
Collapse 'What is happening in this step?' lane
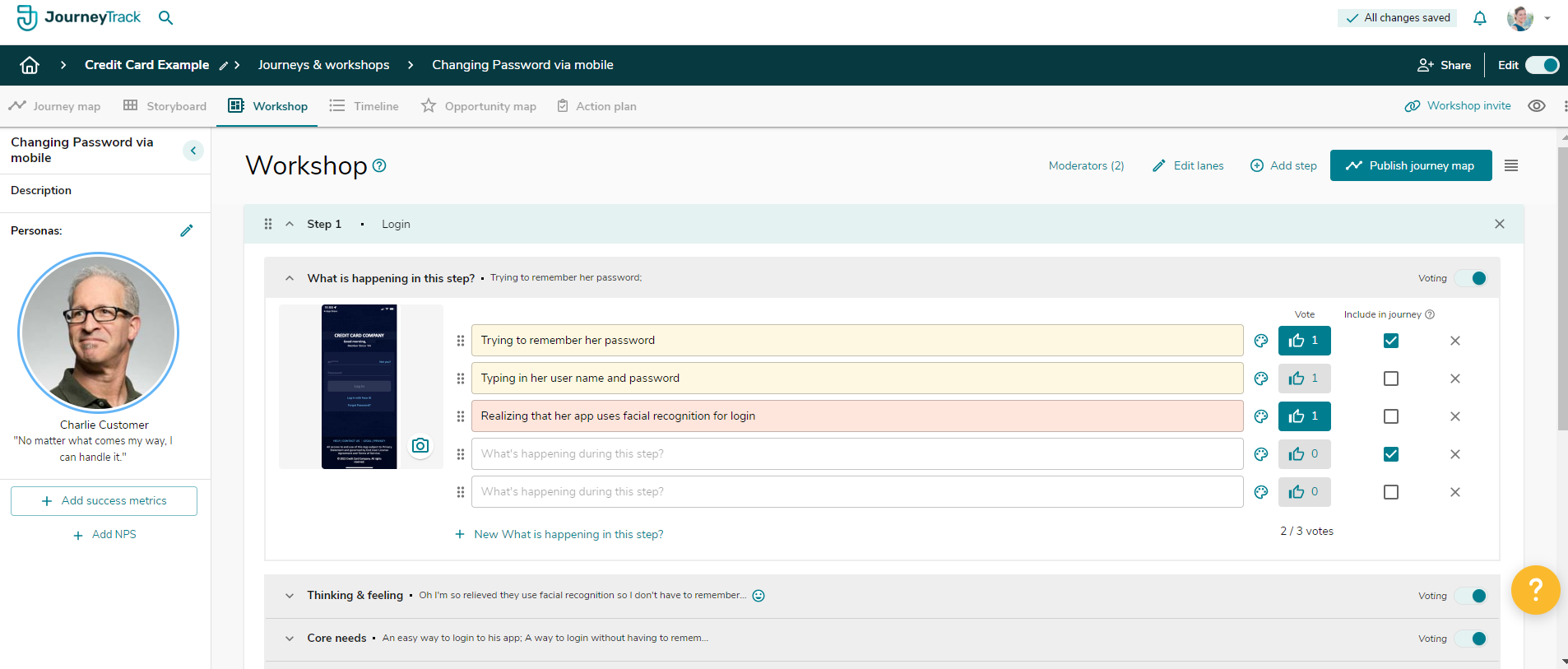click(x=290, y=278)
